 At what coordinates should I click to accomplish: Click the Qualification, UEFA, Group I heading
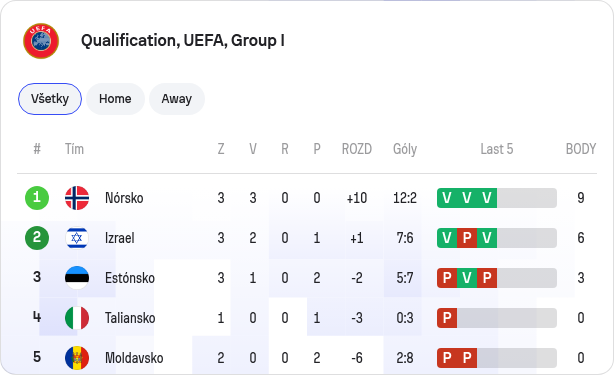point(182,41)
